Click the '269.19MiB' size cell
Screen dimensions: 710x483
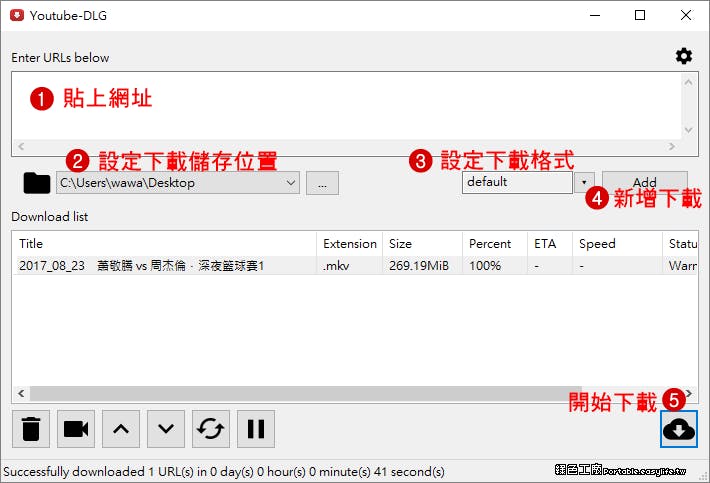click(419, 265)
